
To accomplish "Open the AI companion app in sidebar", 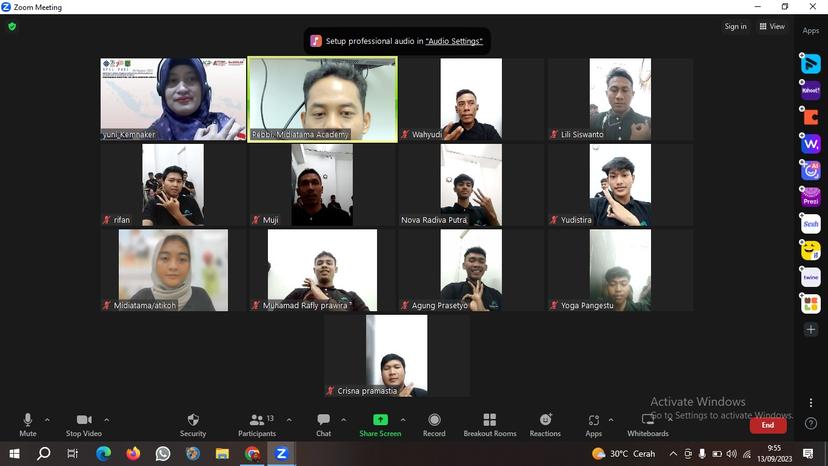I will (x=811, y=171).
